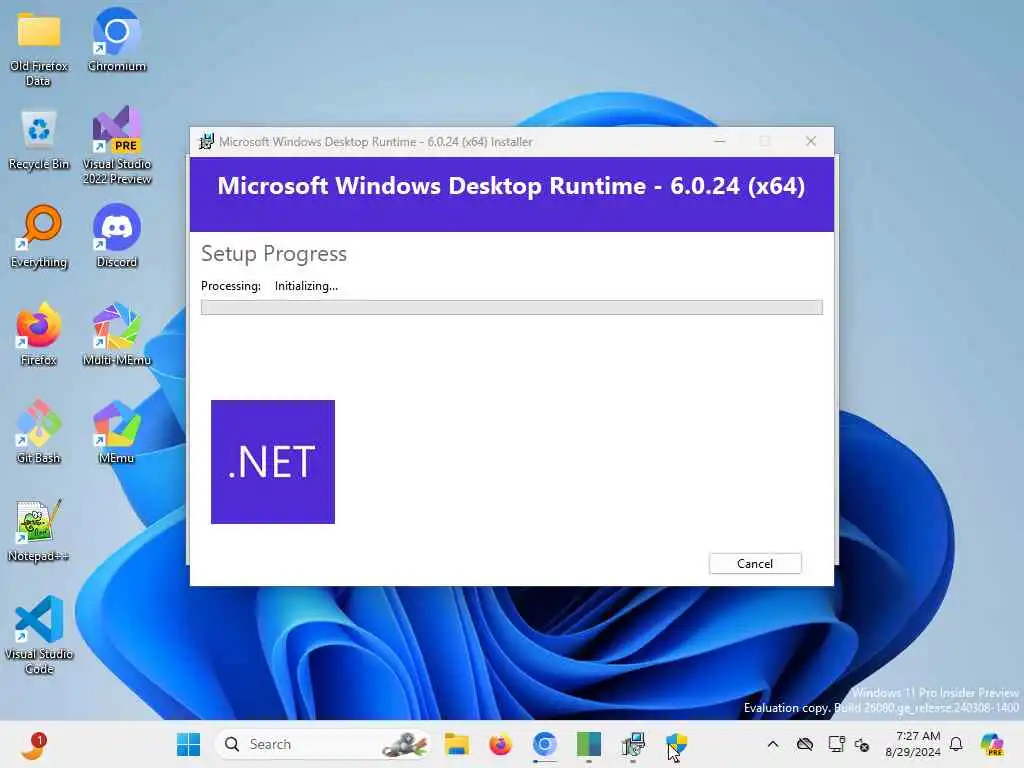1024x768 pixels.
Task: Select the Notepad++ desktop shortcut
Action: click(x=39, y=530)
